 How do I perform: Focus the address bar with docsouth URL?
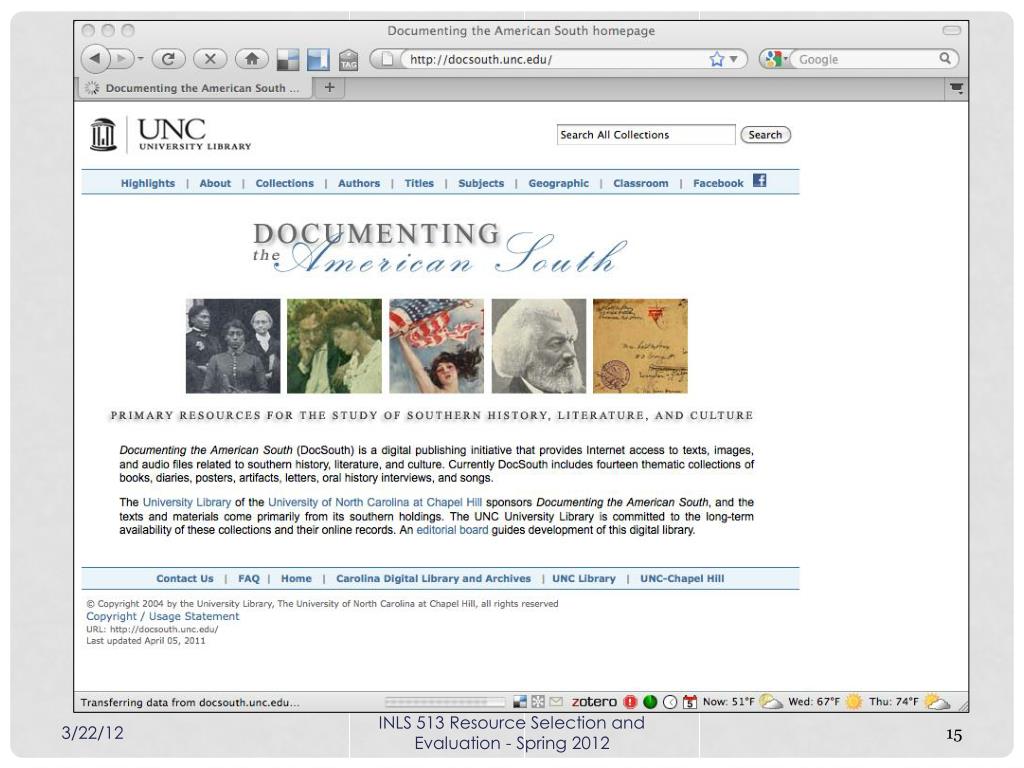(555, 59)
